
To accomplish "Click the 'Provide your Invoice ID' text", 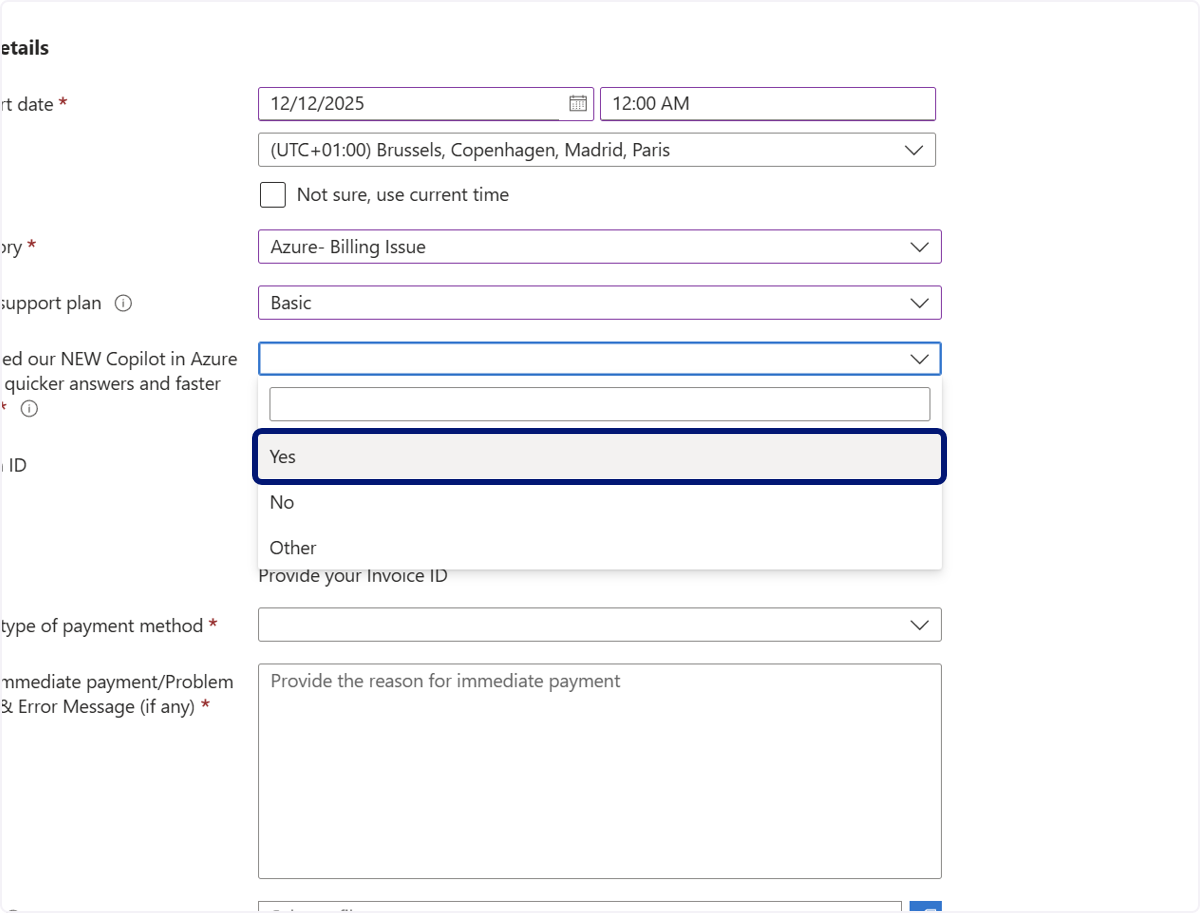I will click(x=353, y=576).
